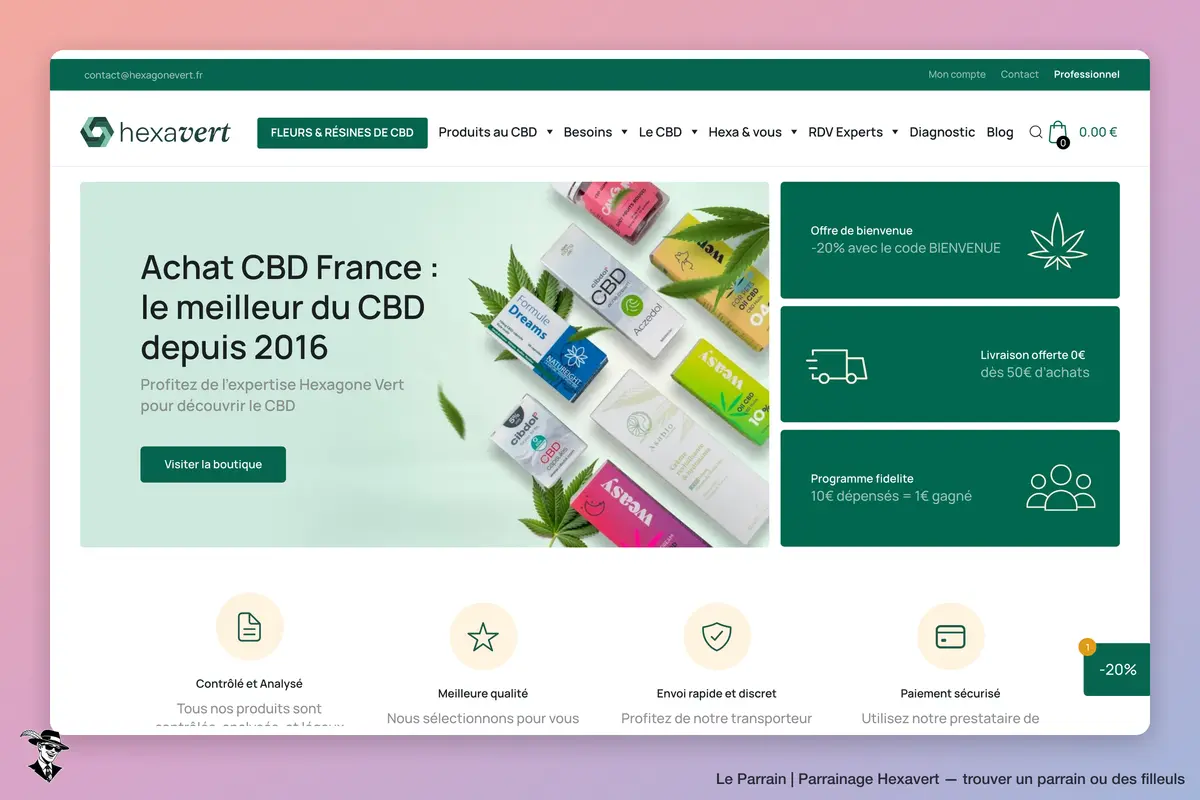Expand the Besoins dropdown arrow
This screenshot has width=1200, height=800.
pos(624,132)
